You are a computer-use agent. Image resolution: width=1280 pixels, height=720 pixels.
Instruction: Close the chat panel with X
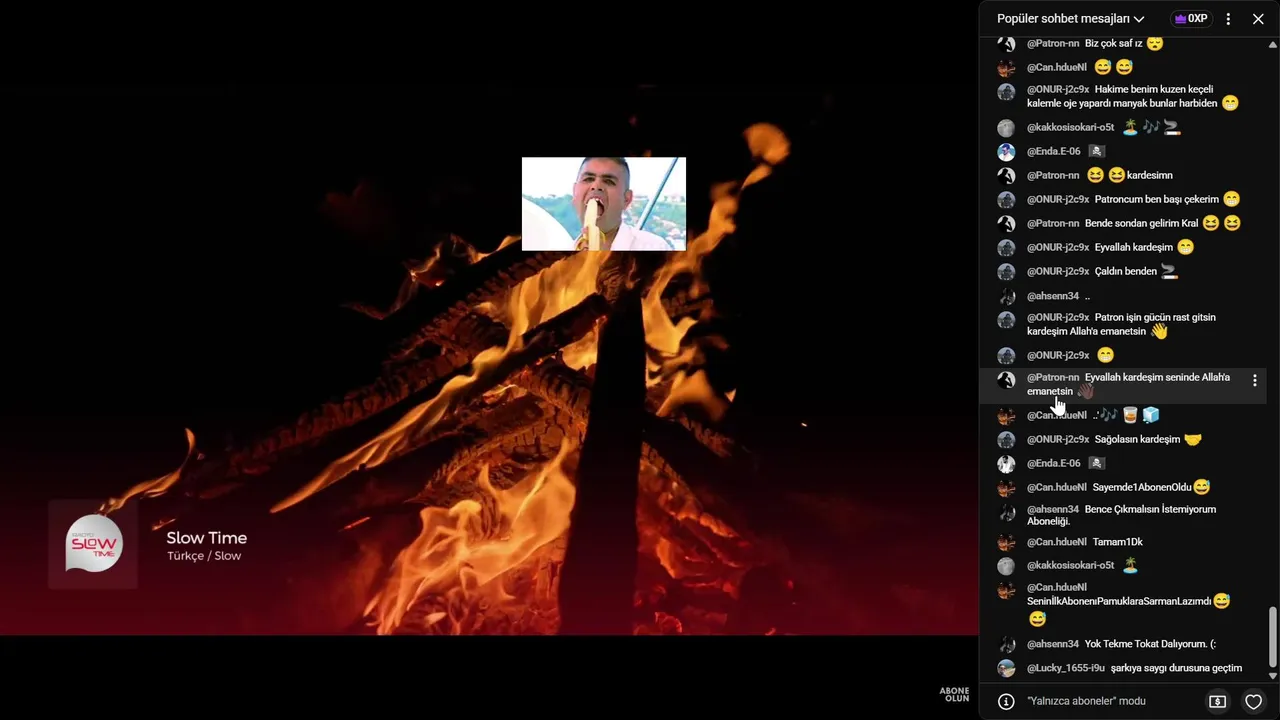(1258, 19)
